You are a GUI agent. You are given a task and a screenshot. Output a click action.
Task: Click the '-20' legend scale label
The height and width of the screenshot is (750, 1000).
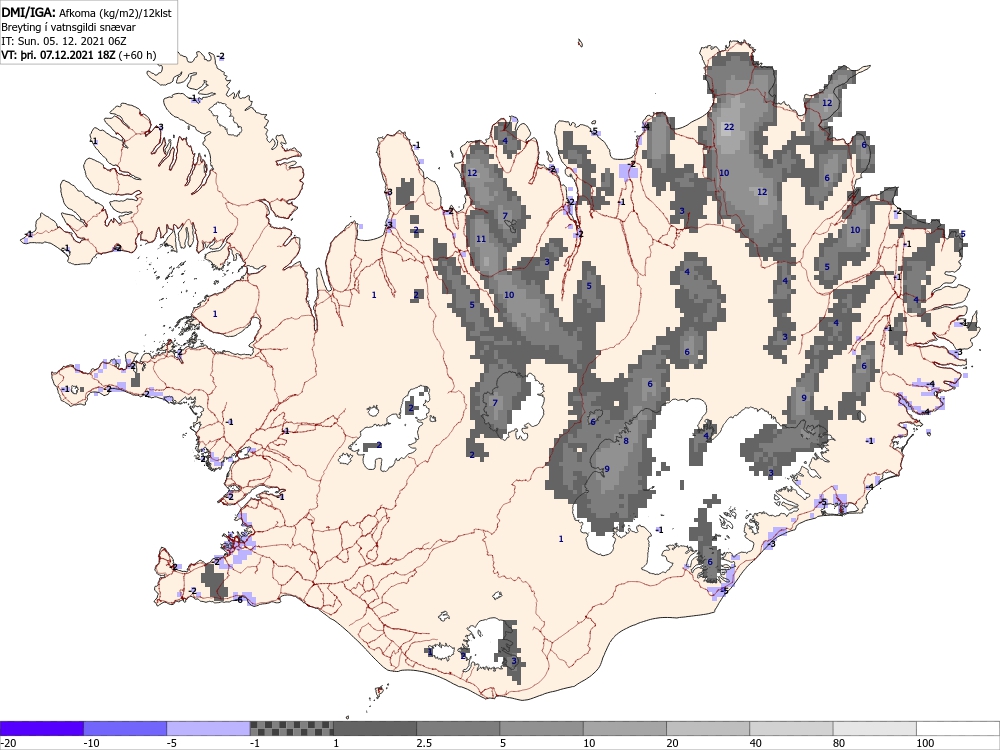8,744
